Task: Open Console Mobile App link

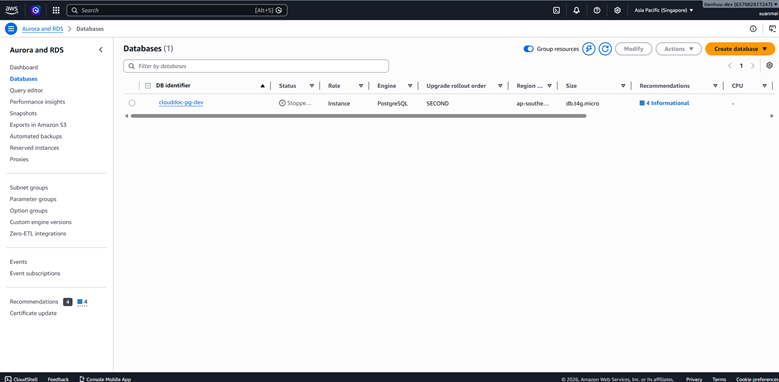Action: click(x=105, y=379)
